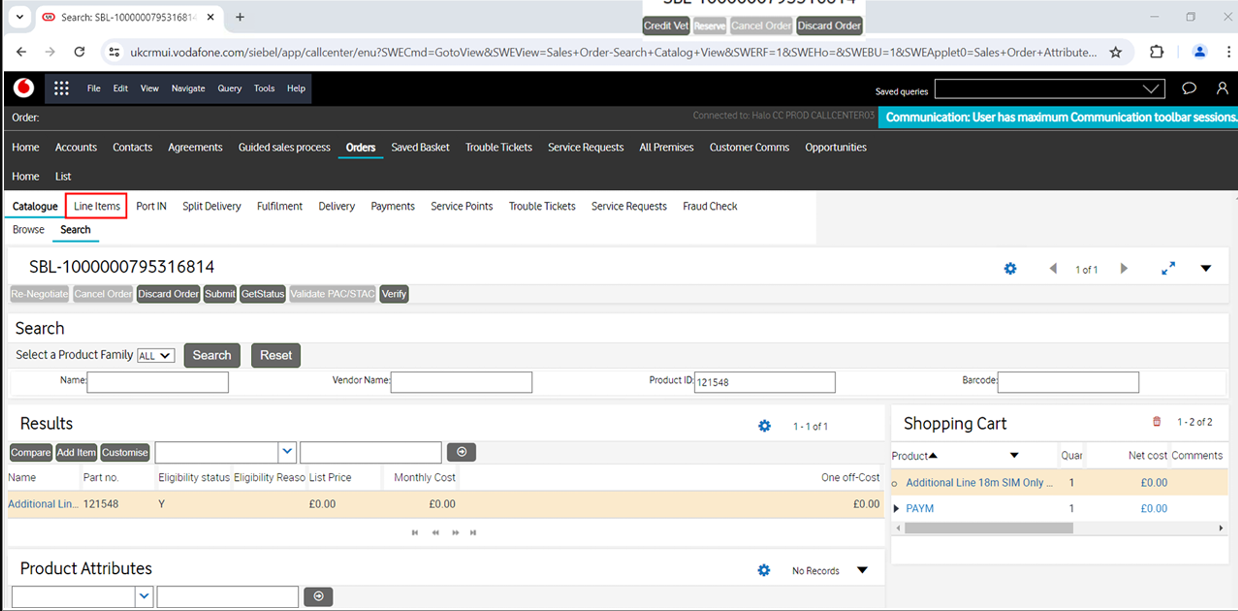Screen dimensions: 1238x611
Task: Go to next page of Results
Action: 454,533
